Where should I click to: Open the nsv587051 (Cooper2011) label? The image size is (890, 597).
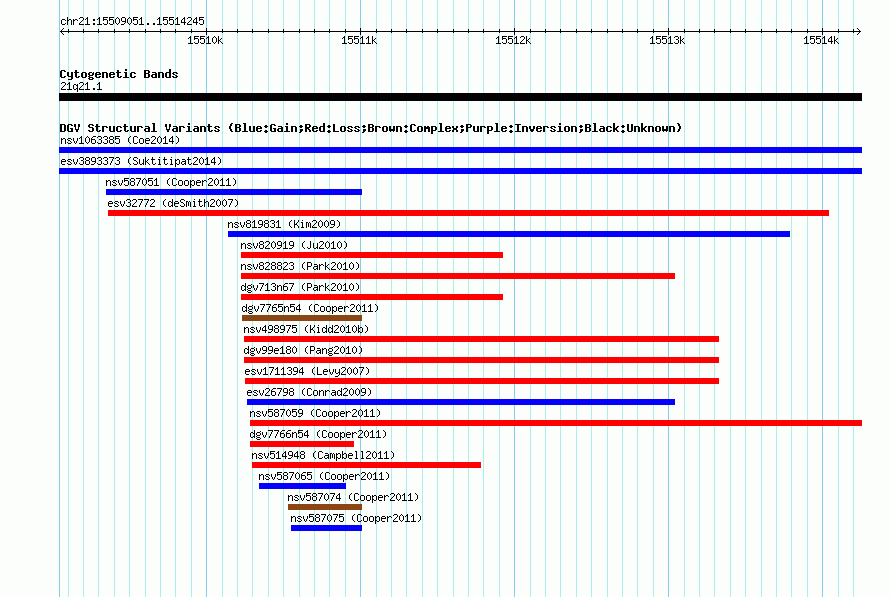click(171, 182)
